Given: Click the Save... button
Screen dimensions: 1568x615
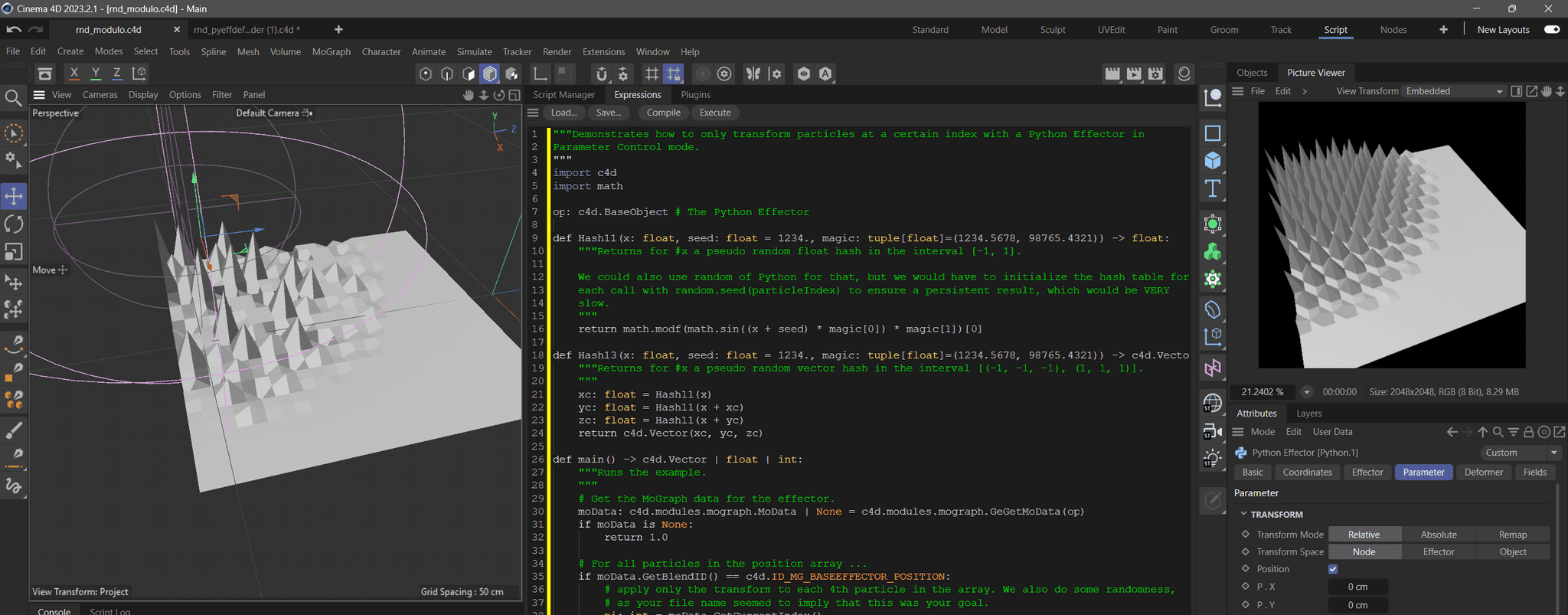Looking at the screenshot, I should 609,113.
